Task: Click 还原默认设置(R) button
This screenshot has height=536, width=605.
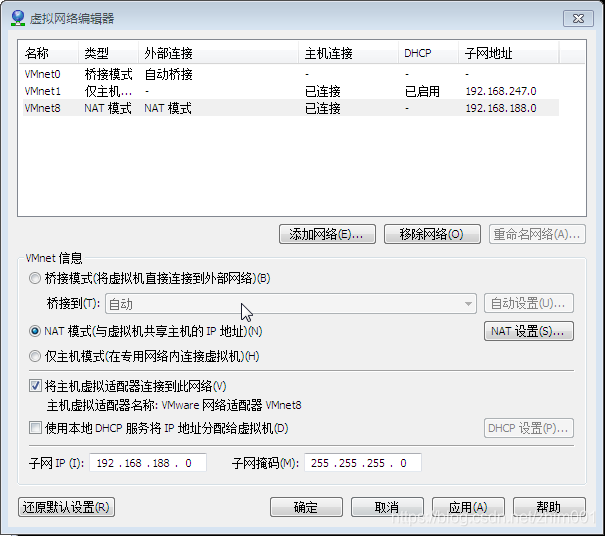Action: tap(66, 507)
